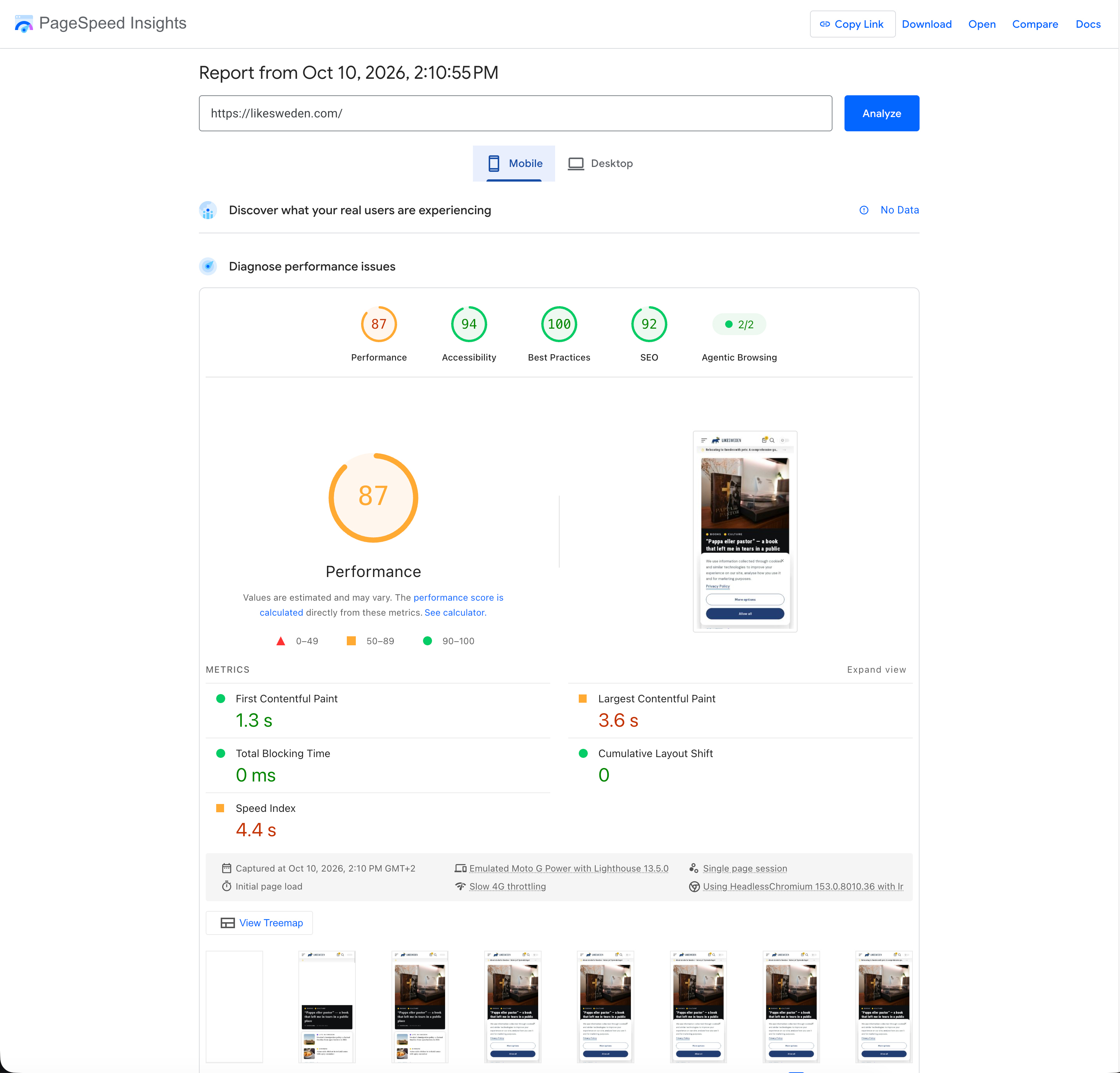
Task: Expand Cumulative Layout Shift metric
Action: click(x=740, y=765)
